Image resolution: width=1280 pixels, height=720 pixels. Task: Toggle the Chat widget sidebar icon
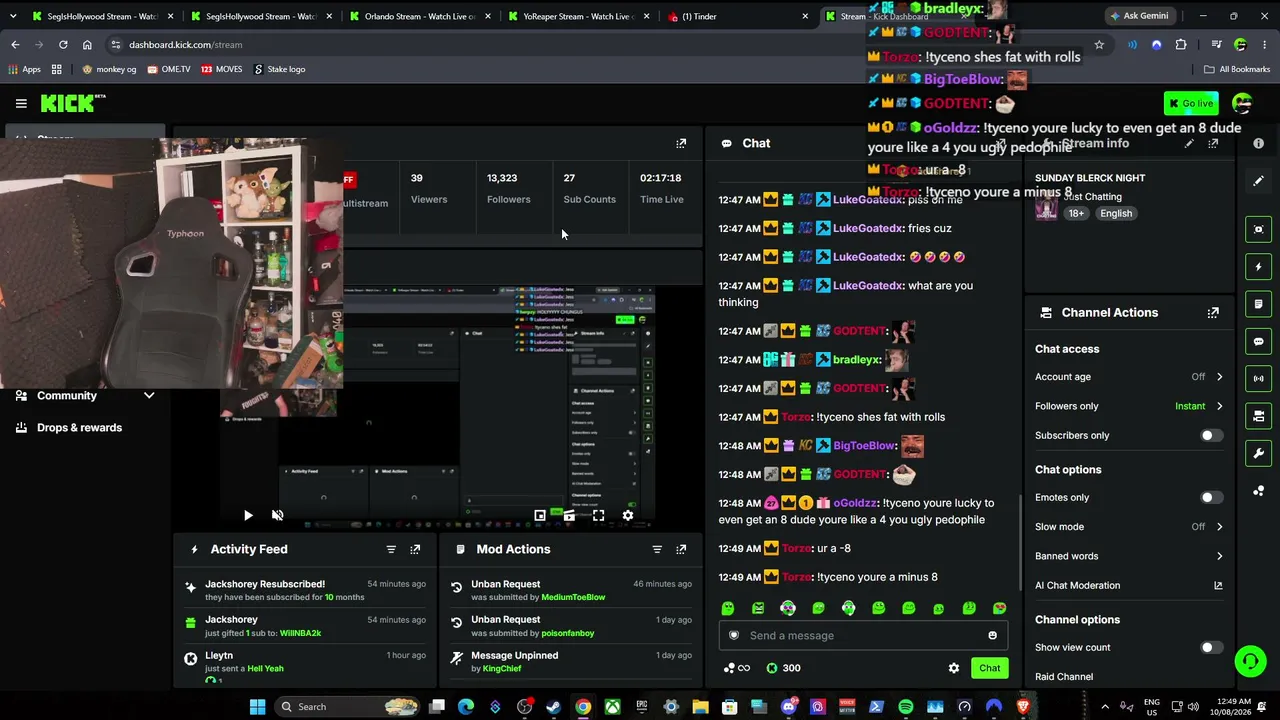[1259, 341]
